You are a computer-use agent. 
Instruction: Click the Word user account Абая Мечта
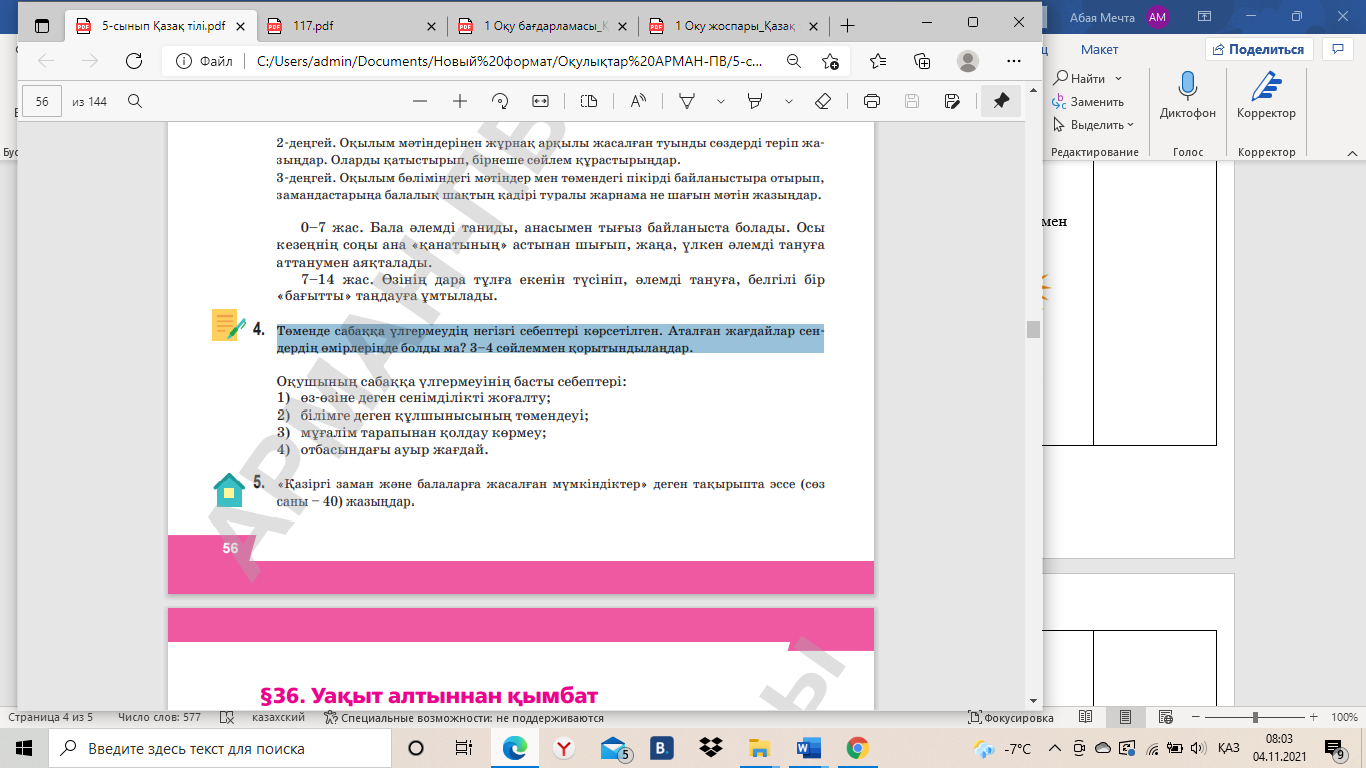[1118, 17]
